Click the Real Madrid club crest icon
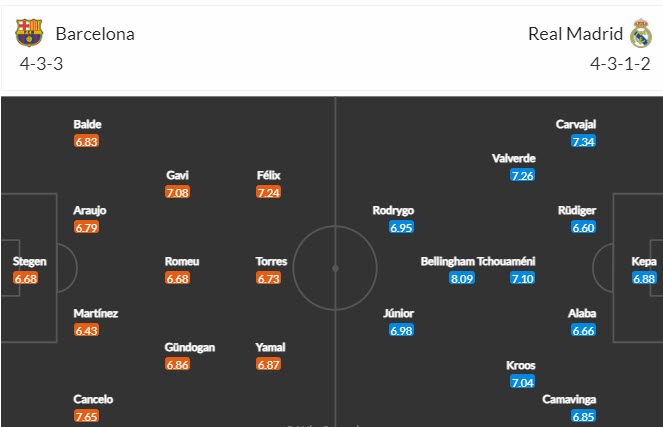This screenshot has width=663, height=427. click(640, 35)
